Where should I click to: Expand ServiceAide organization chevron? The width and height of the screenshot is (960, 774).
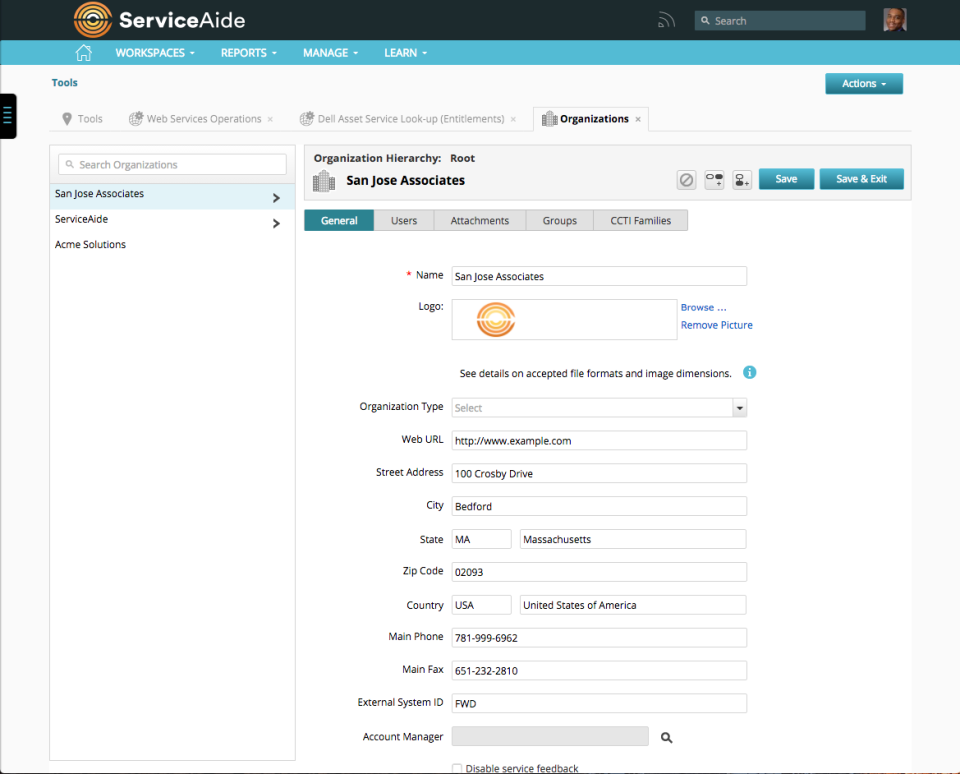pyautogui.click(x=276, y=224)
